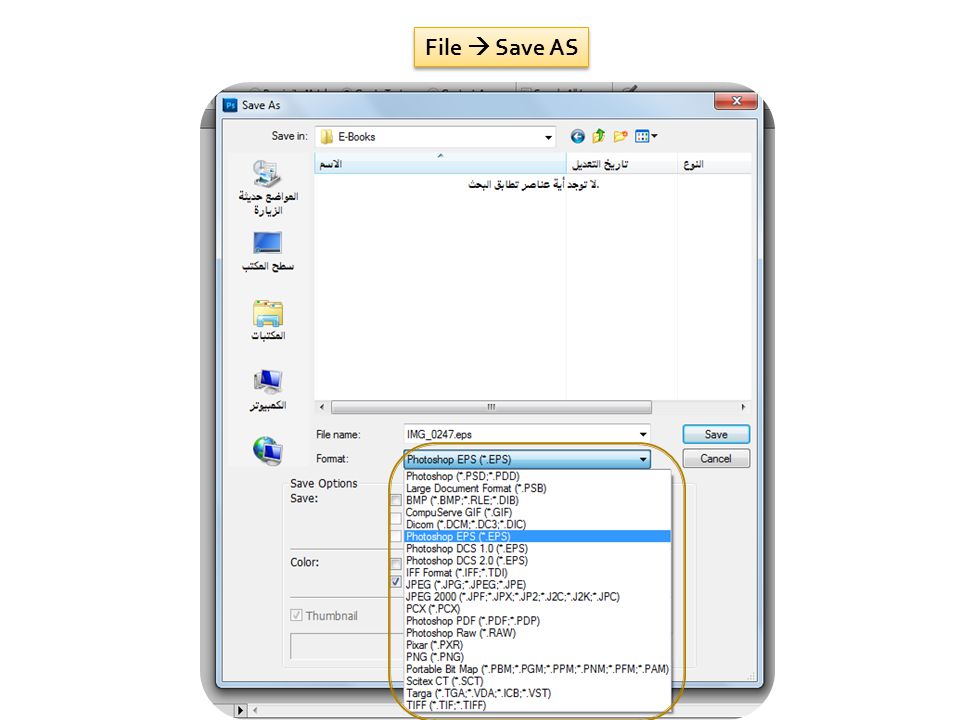
Task: Choose Portable Bit Map (*.PBM) format
Action: pyautogui.click(x=538, y=669)
